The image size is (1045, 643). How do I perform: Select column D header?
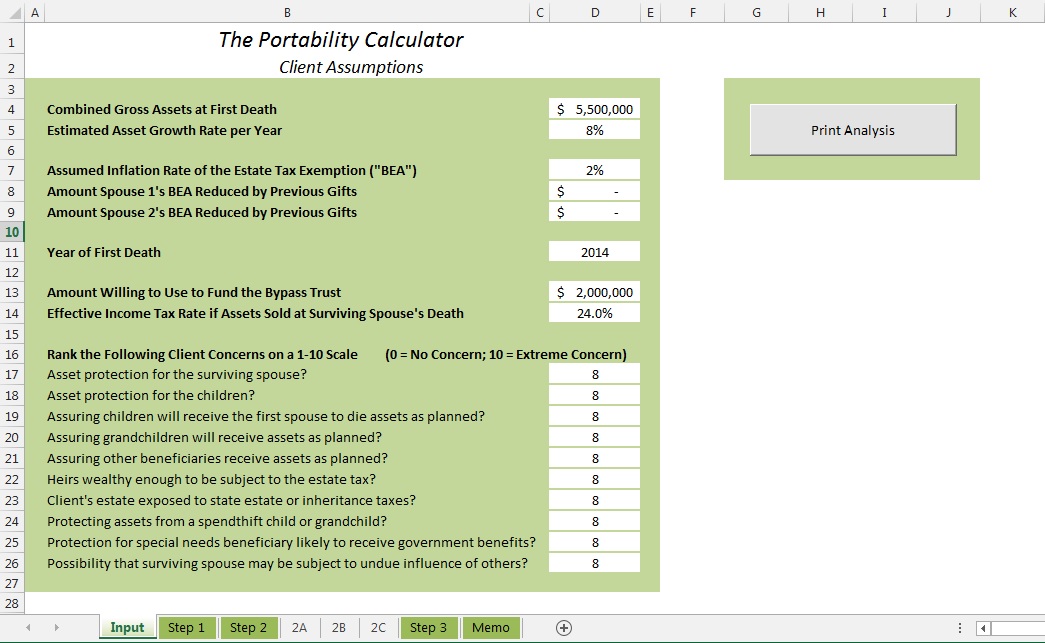click(x=594, y=13)
